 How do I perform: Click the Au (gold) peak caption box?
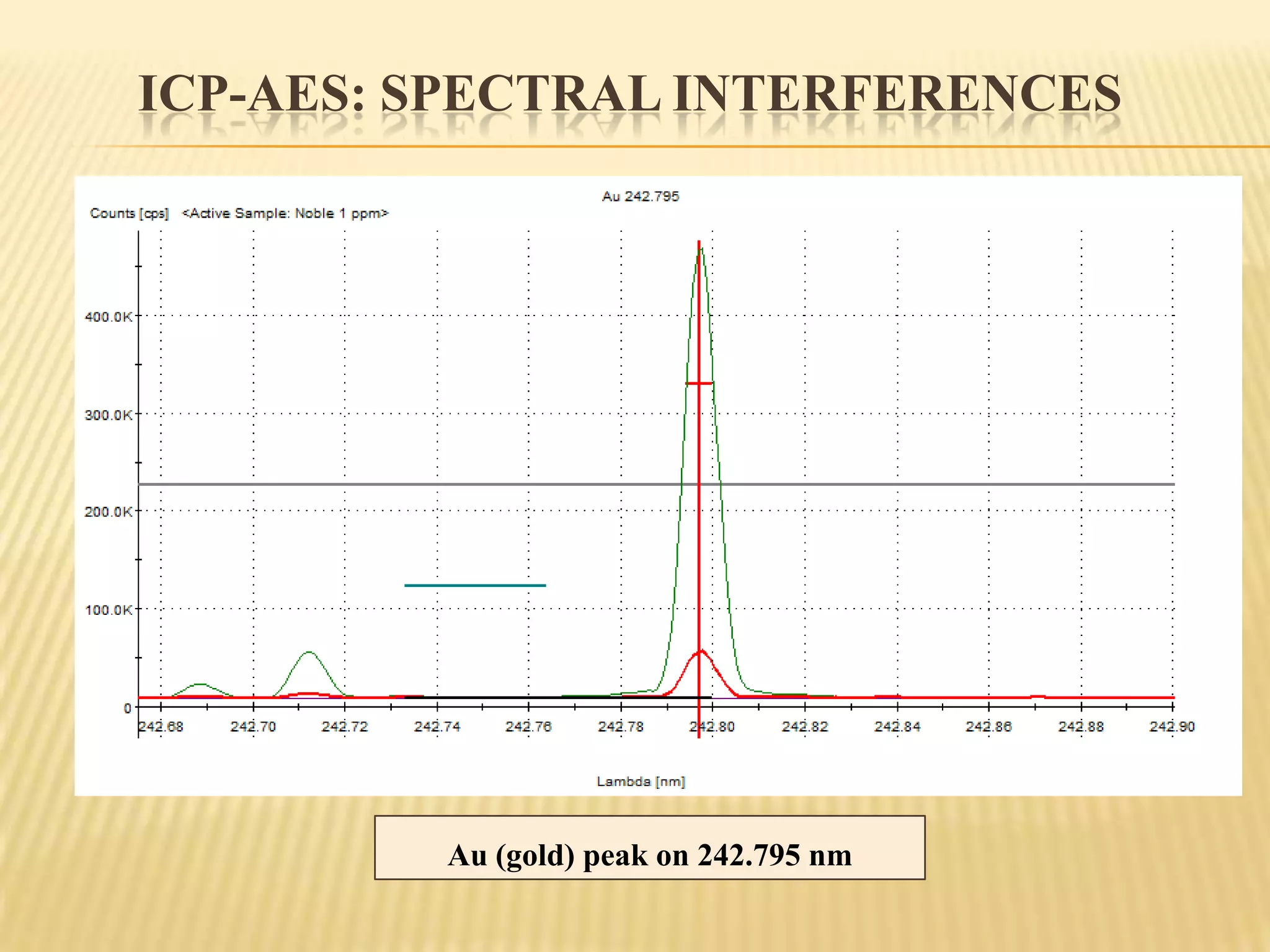pyautogui.click(x=649, y=848)
